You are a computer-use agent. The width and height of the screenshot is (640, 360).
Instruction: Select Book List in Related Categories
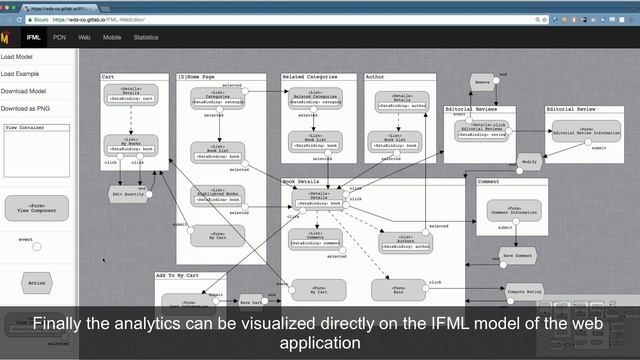(315, 142)
